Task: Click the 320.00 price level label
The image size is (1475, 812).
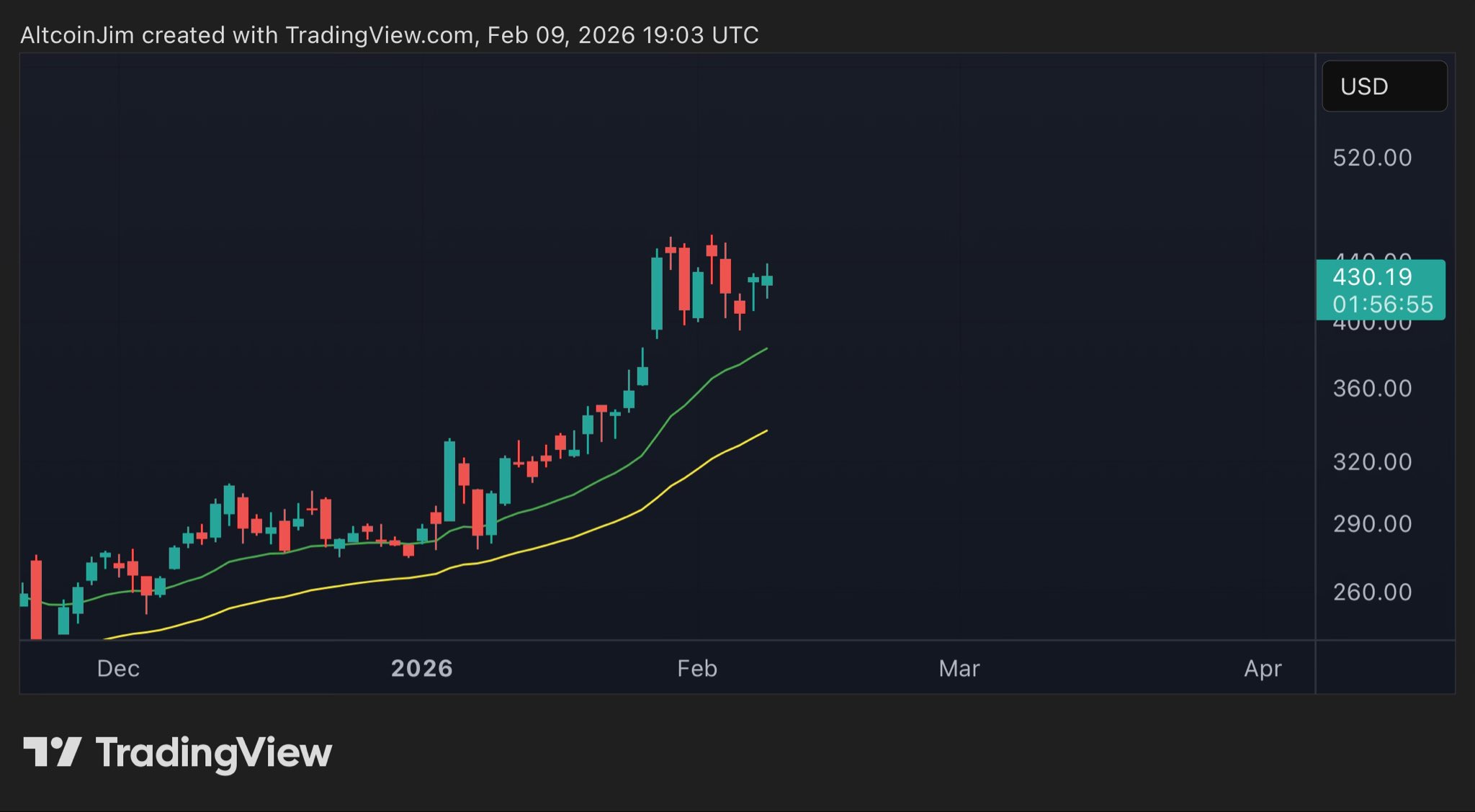Action: pos(1372,461)
